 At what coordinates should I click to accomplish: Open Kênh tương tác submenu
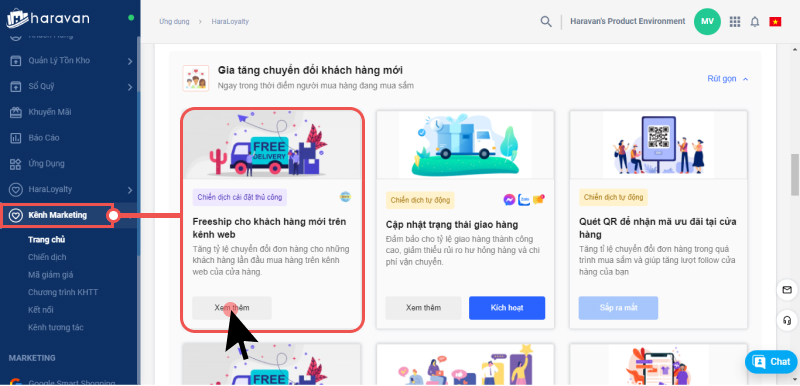[x=56, y=327]
